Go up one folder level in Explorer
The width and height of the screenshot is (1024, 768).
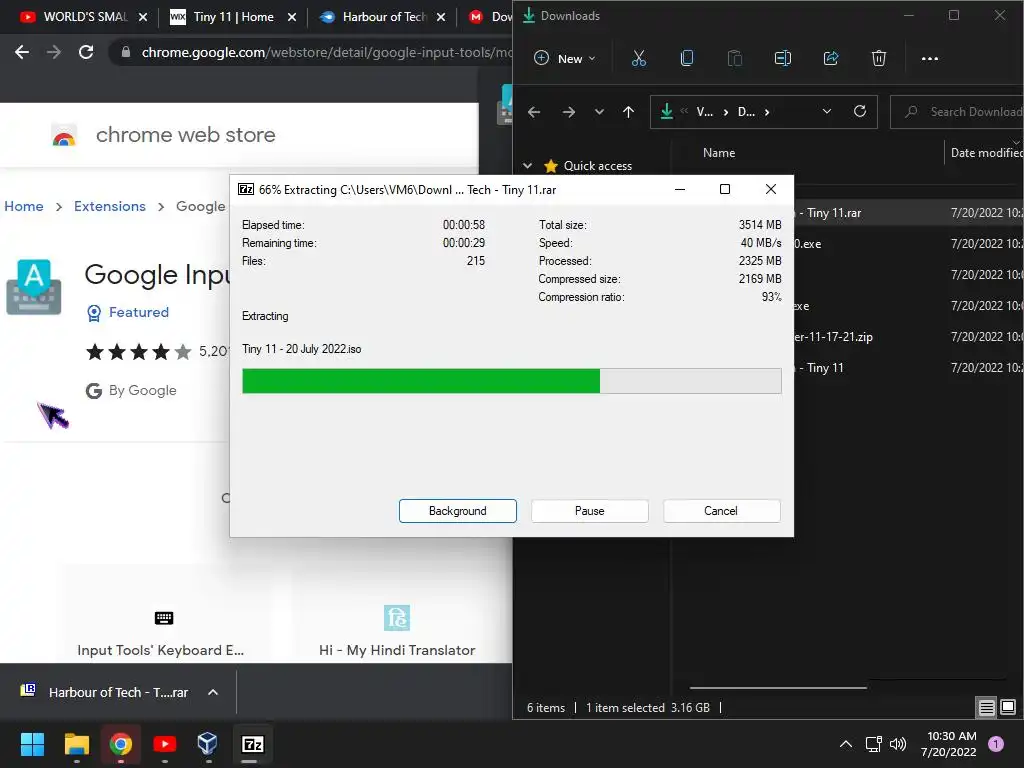[x=628, y=112]
